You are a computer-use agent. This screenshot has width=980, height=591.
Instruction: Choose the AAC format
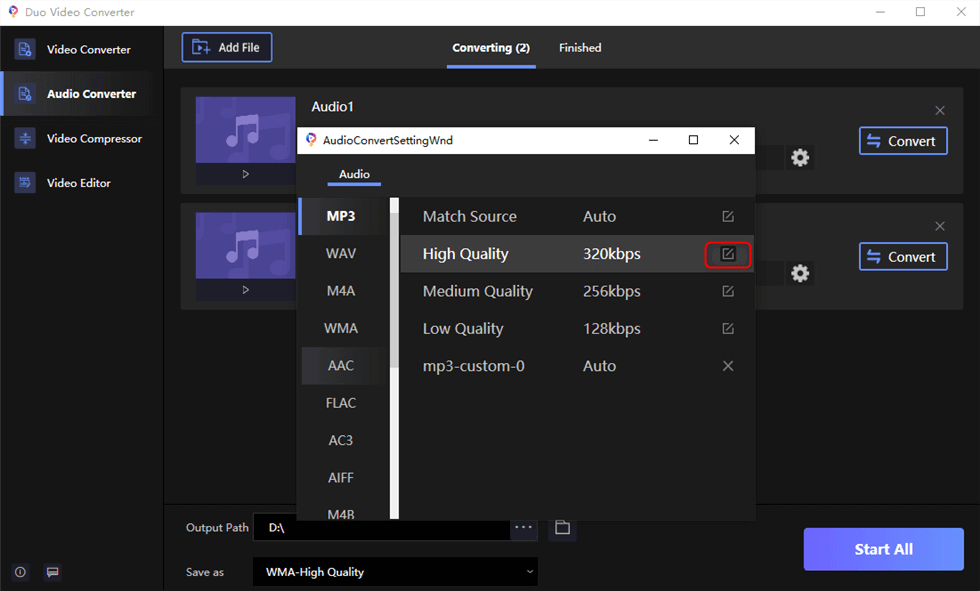click(343, 366)
